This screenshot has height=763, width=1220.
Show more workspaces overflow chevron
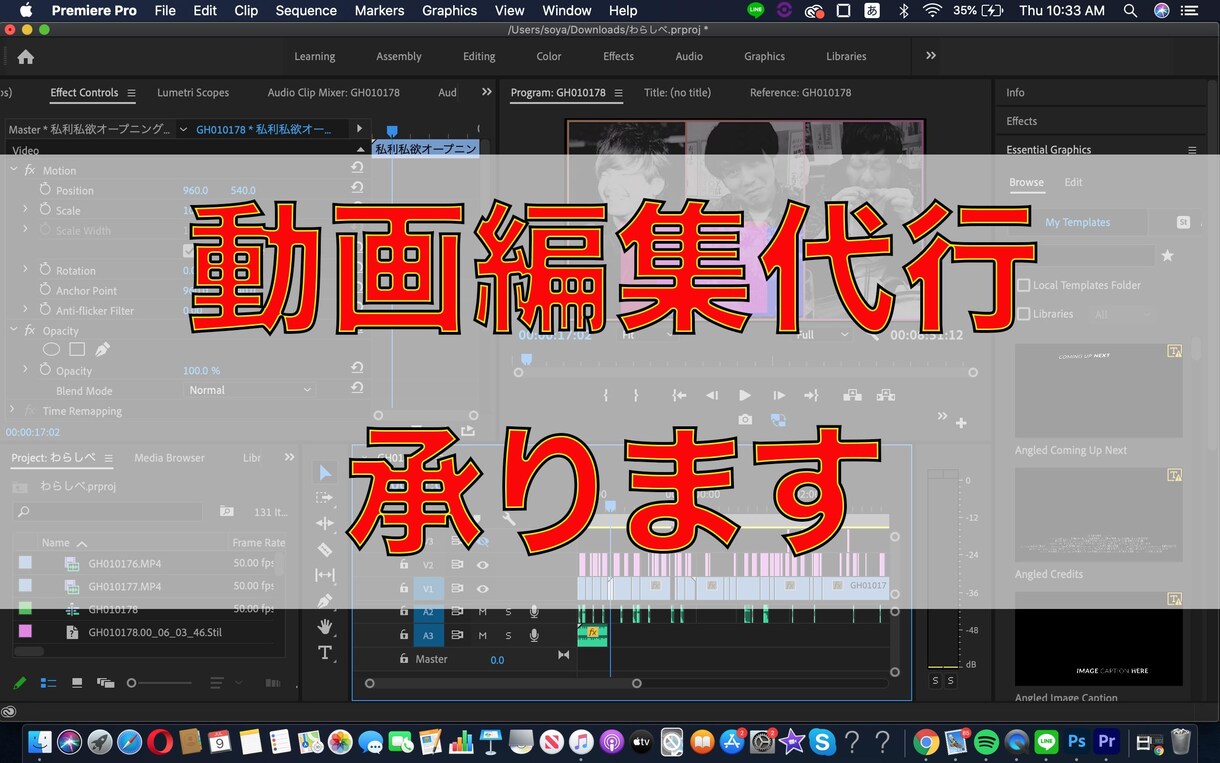point(931,56)
